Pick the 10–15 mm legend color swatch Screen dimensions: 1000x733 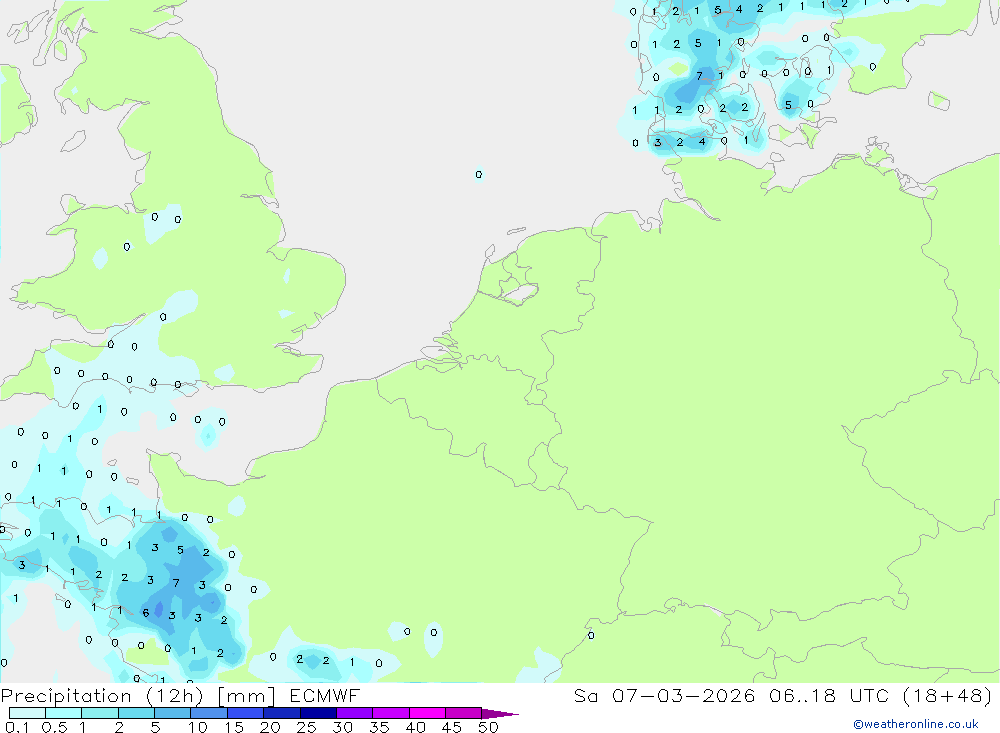click(209, 713)
